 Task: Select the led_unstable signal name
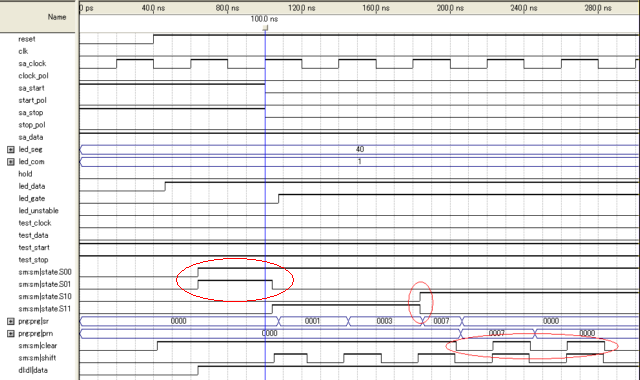(x=38, y=211)
